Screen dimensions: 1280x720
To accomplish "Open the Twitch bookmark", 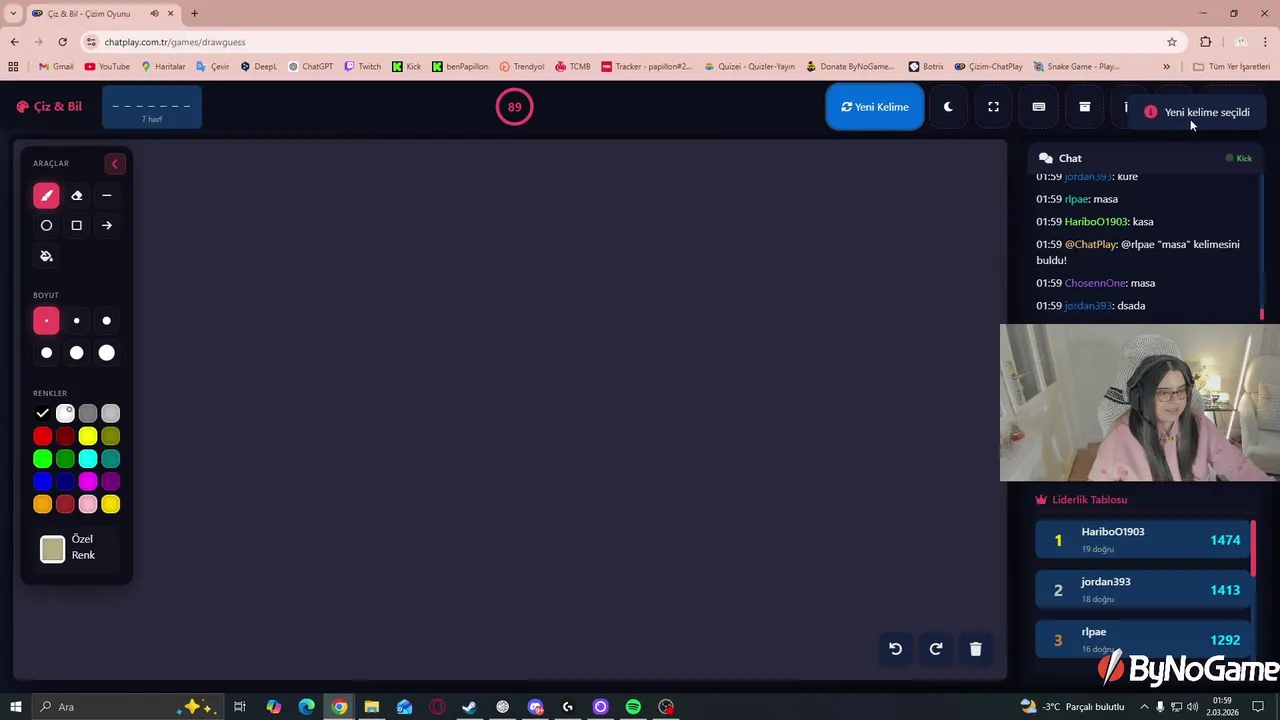I will point(362,67).
